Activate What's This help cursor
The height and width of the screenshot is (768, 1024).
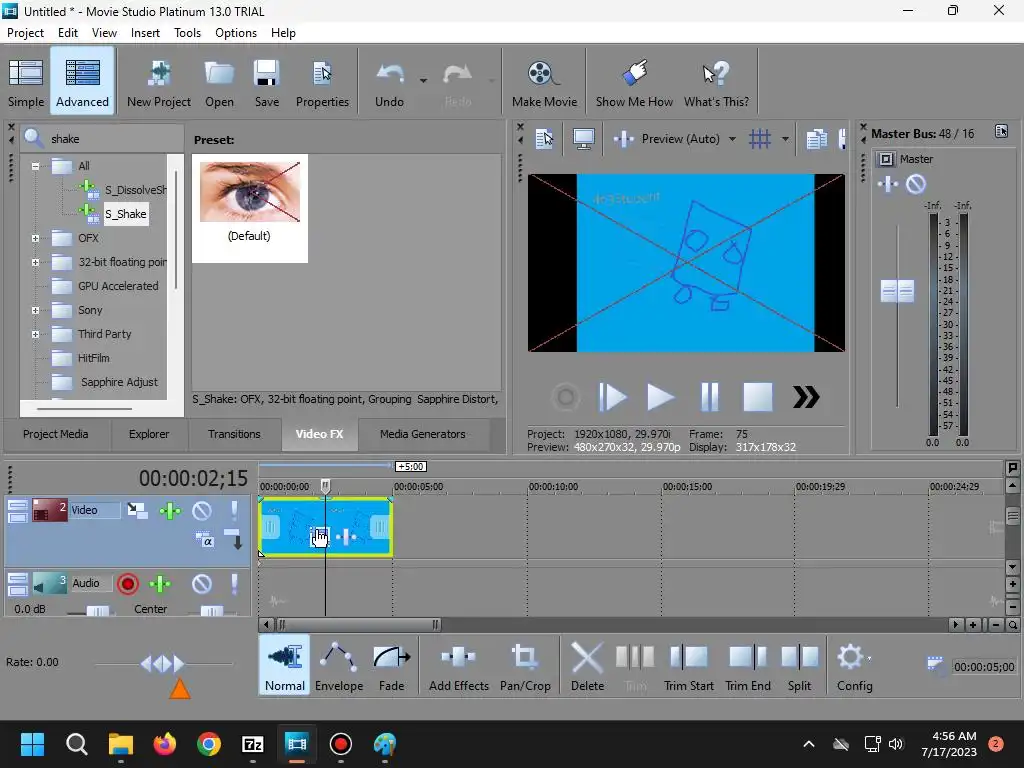click(716, 82)
